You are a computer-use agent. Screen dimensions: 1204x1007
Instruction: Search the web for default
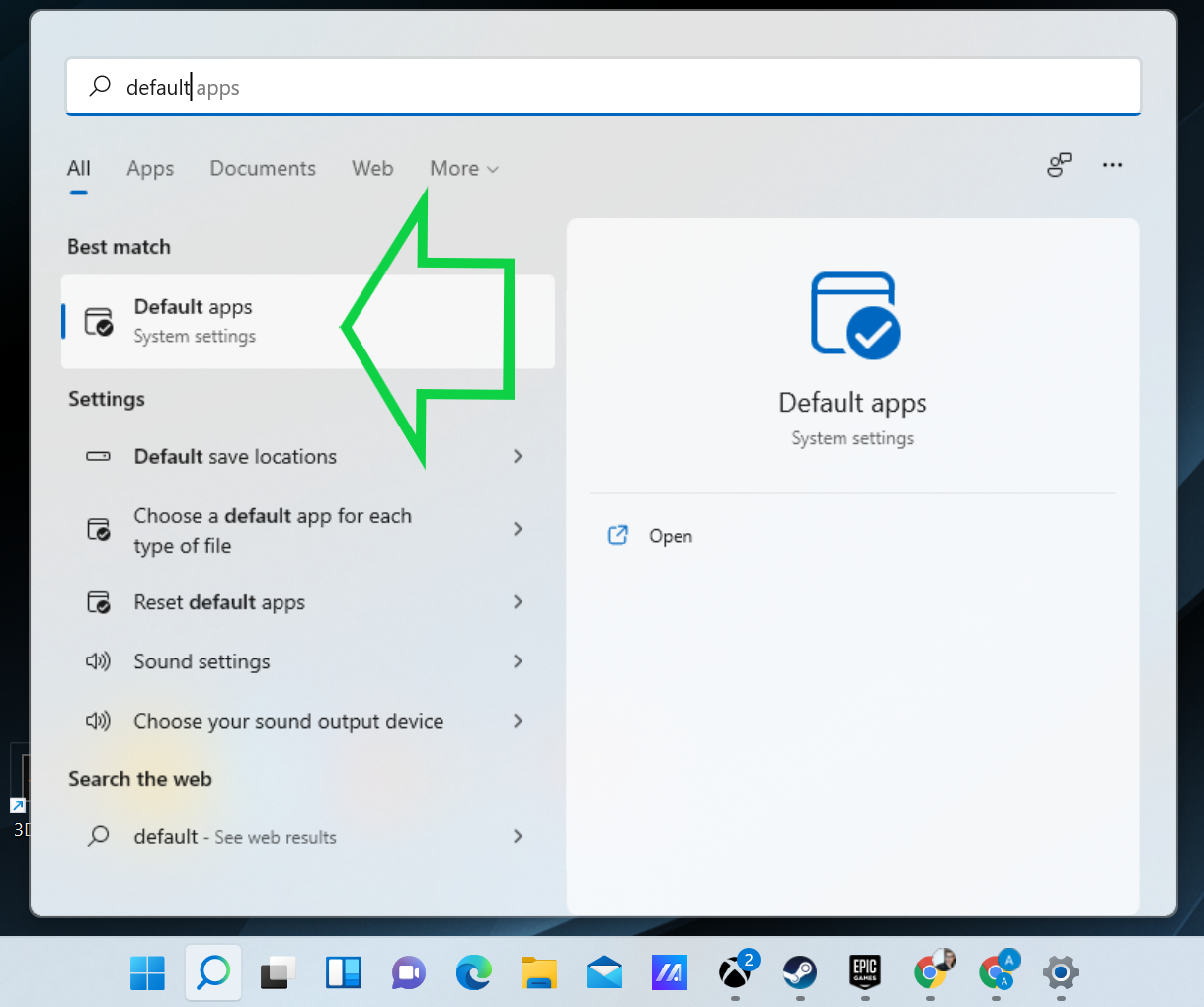(x=235, y=837)
